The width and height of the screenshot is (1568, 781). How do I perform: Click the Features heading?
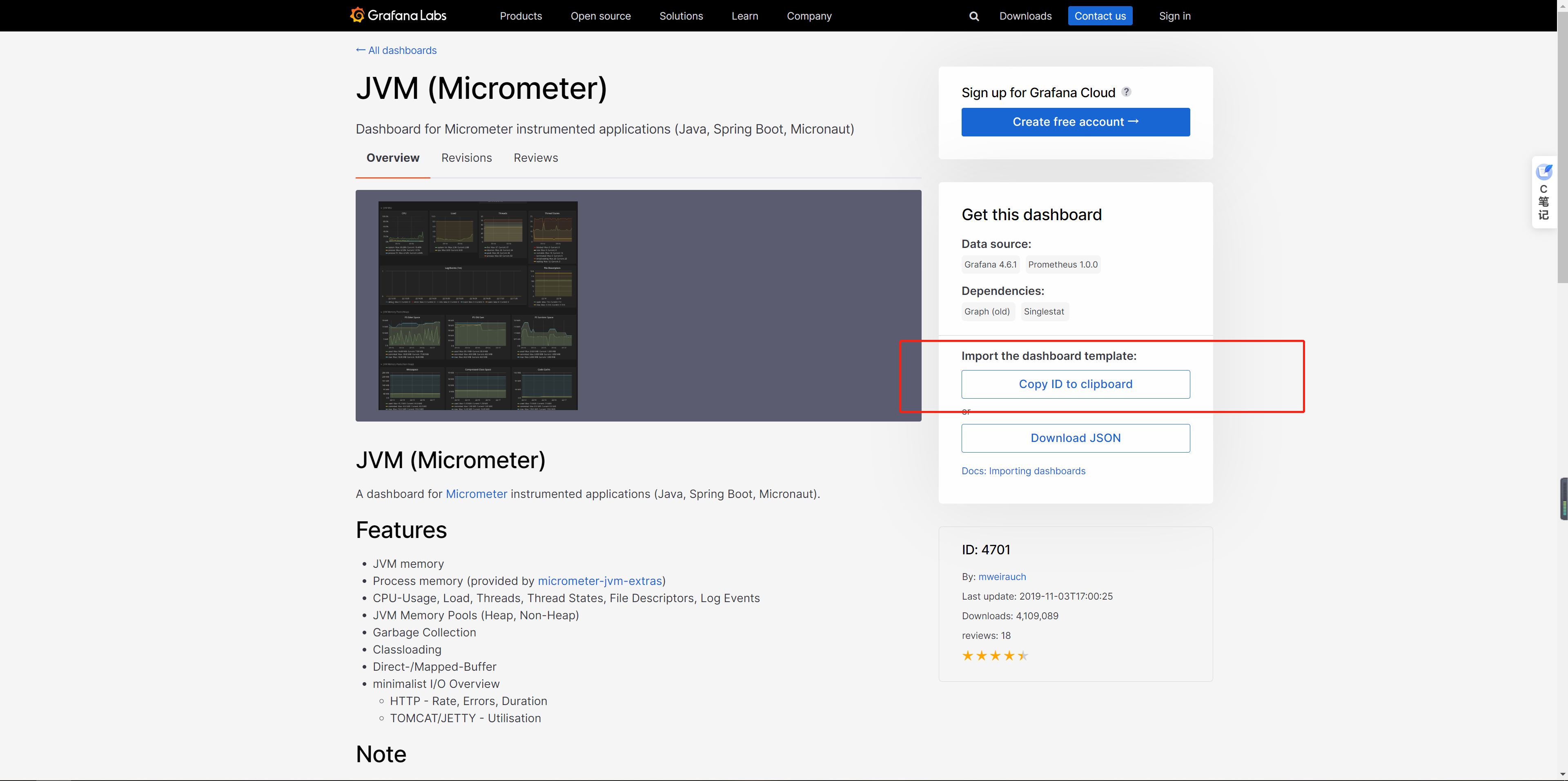401,530
